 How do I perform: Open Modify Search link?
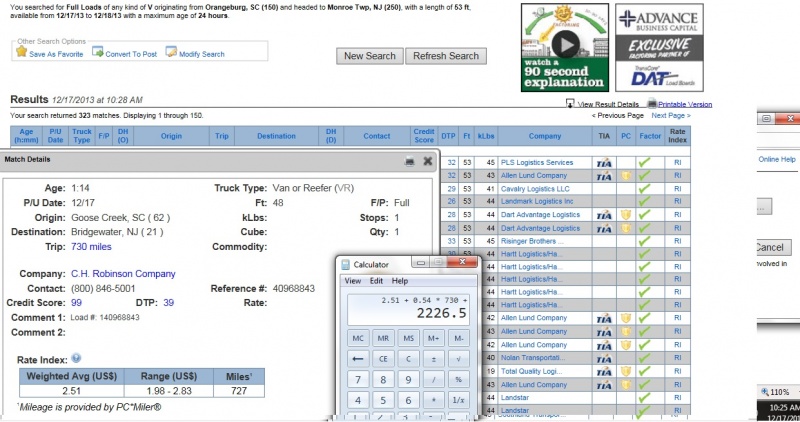[202, 54]
